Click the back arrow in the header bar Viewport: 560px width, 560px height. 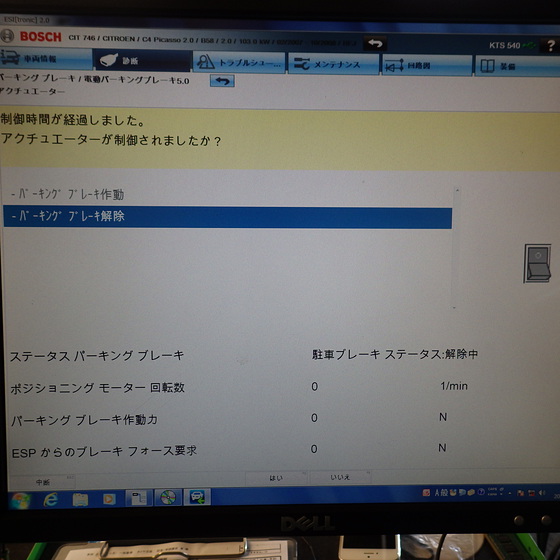click(375, 44)
